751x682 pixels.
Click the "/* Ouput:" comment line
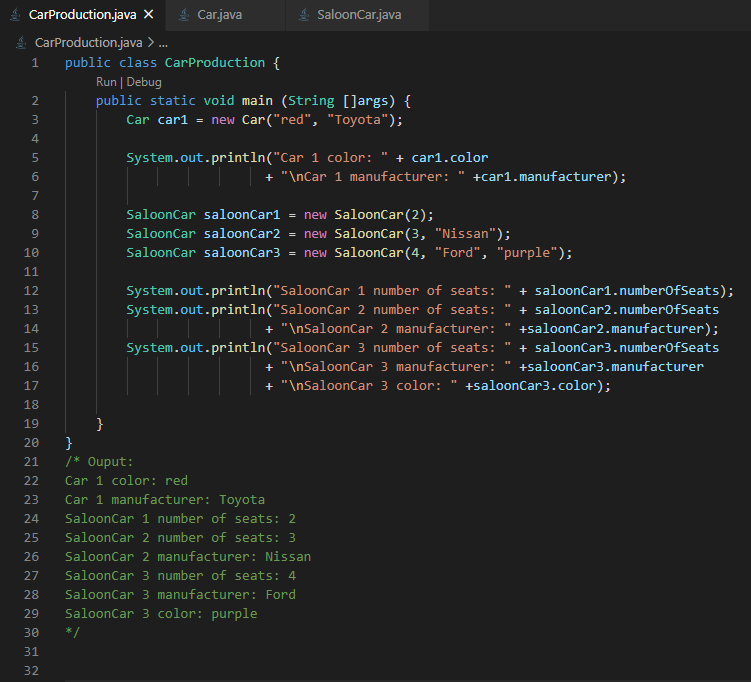(x=99, y=462)
